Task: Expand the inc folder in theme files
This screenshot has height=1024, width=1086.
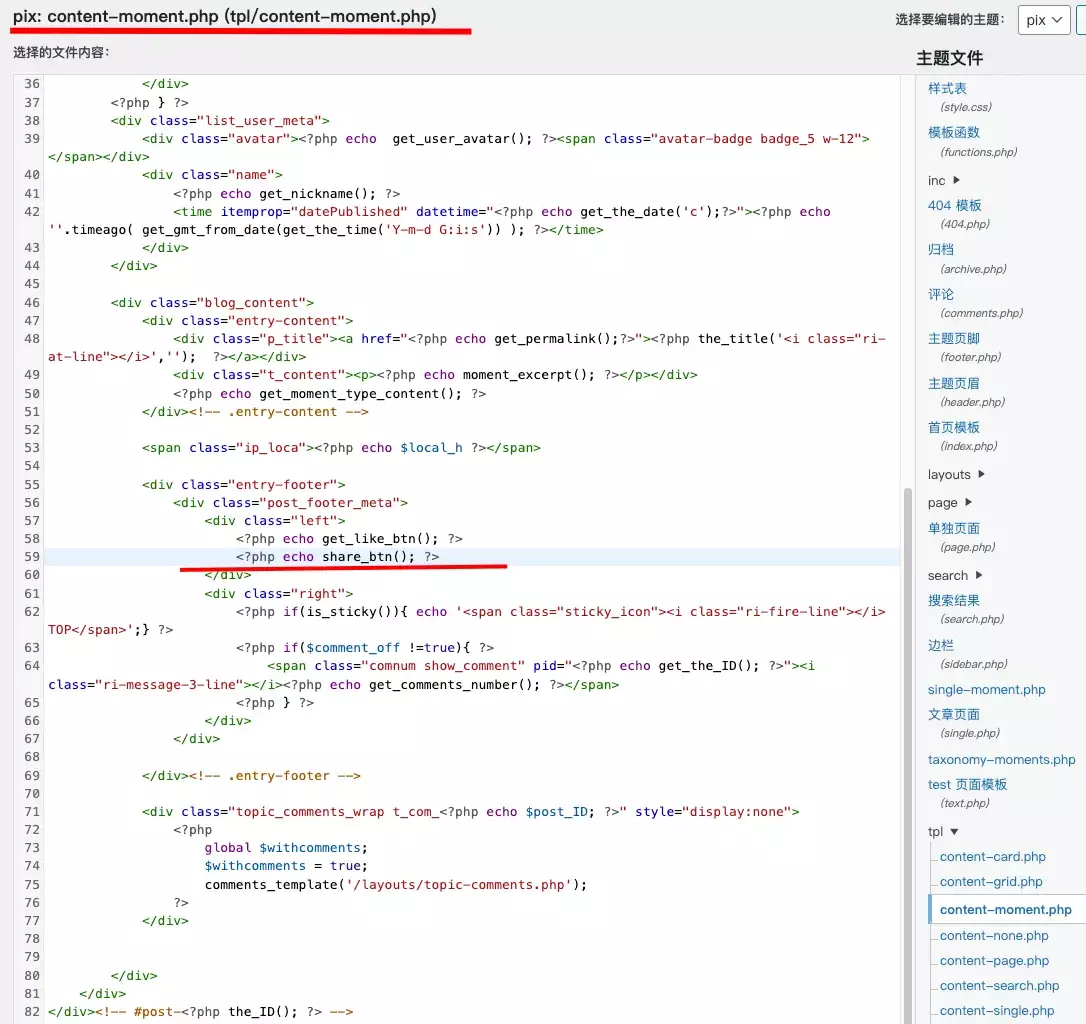Action: (943, 180)
